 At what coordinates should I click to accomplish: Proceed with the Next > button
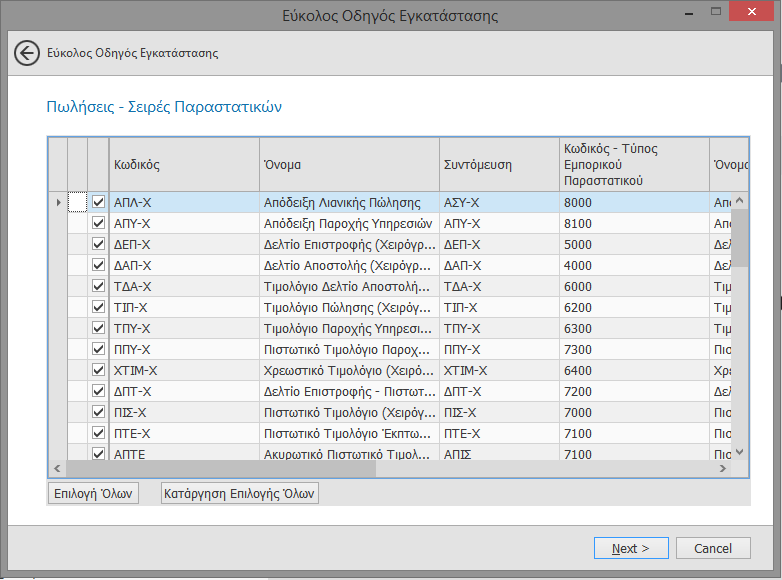[x=631, y=548]
